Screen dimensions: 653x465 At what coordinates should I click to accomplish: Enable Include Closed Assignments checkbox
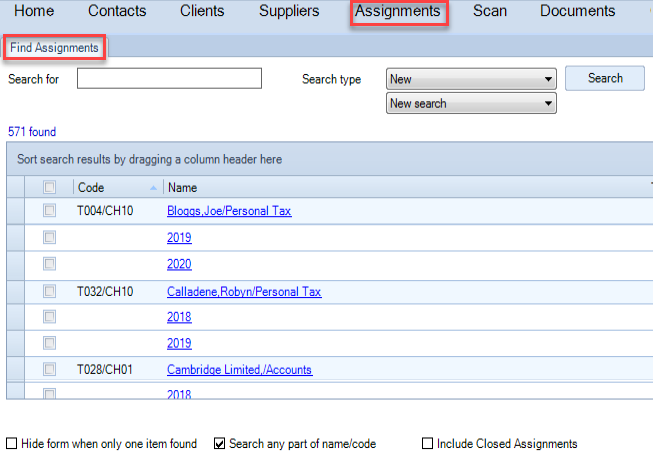pos(427,443)
